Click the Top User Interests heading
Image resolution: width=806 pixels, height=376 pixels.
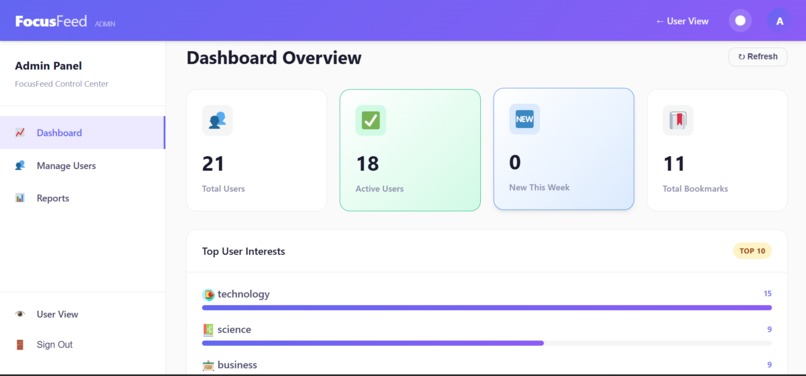(243, 251)
